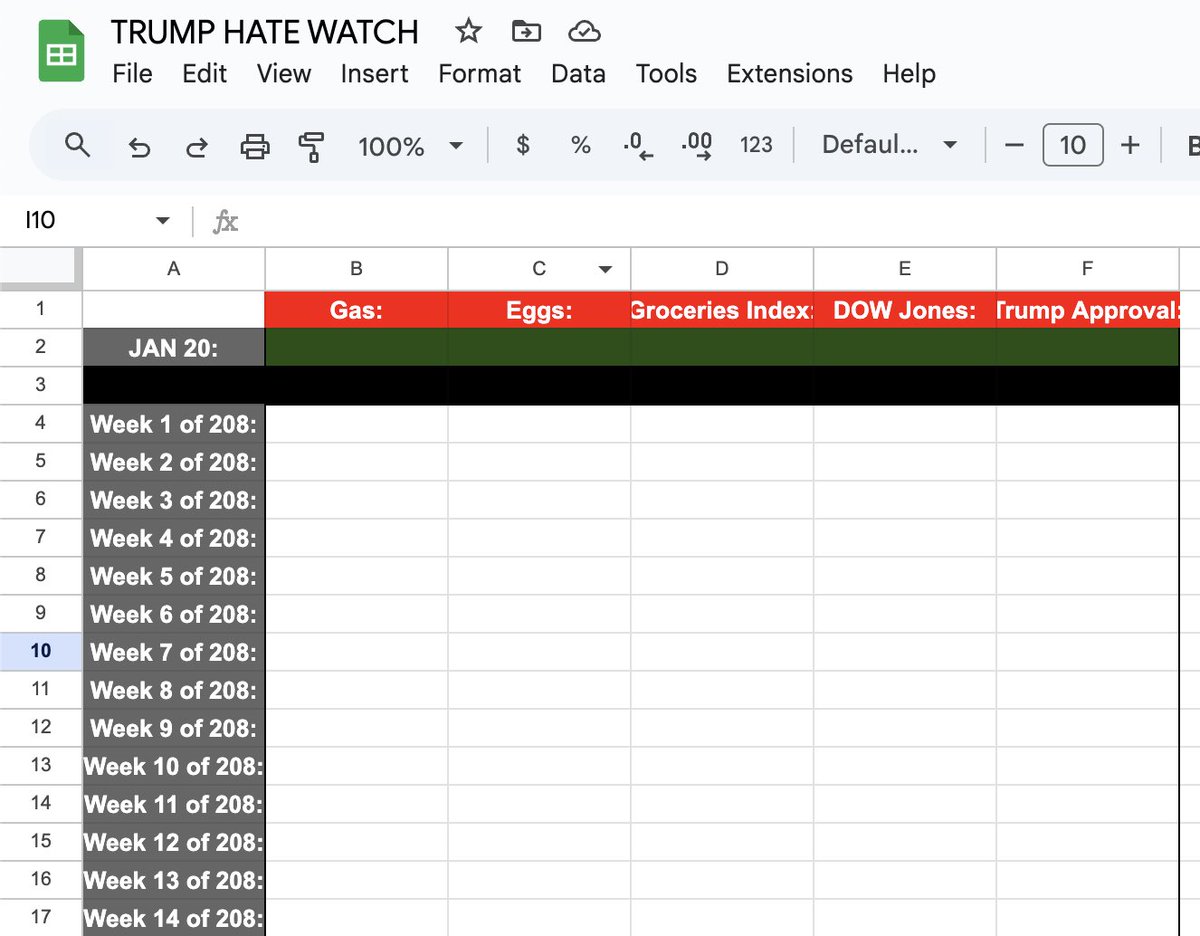Select column E header
Image resolution: width=1200 pixels, height=936 pixels.
pos(905,268)
